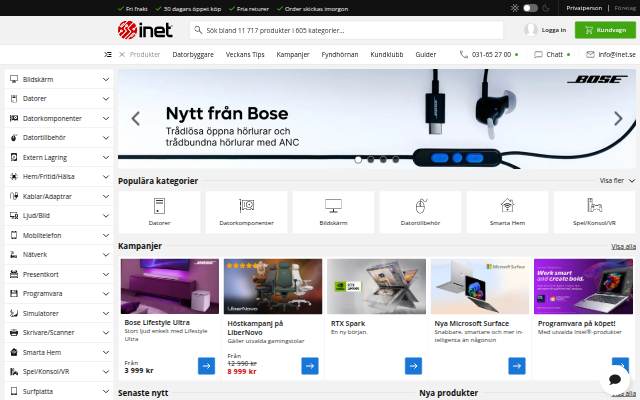This screenshot has height=400, width=640.
Task: Click the Bildskärm category tile icon
Action: [x=333, y=206]
